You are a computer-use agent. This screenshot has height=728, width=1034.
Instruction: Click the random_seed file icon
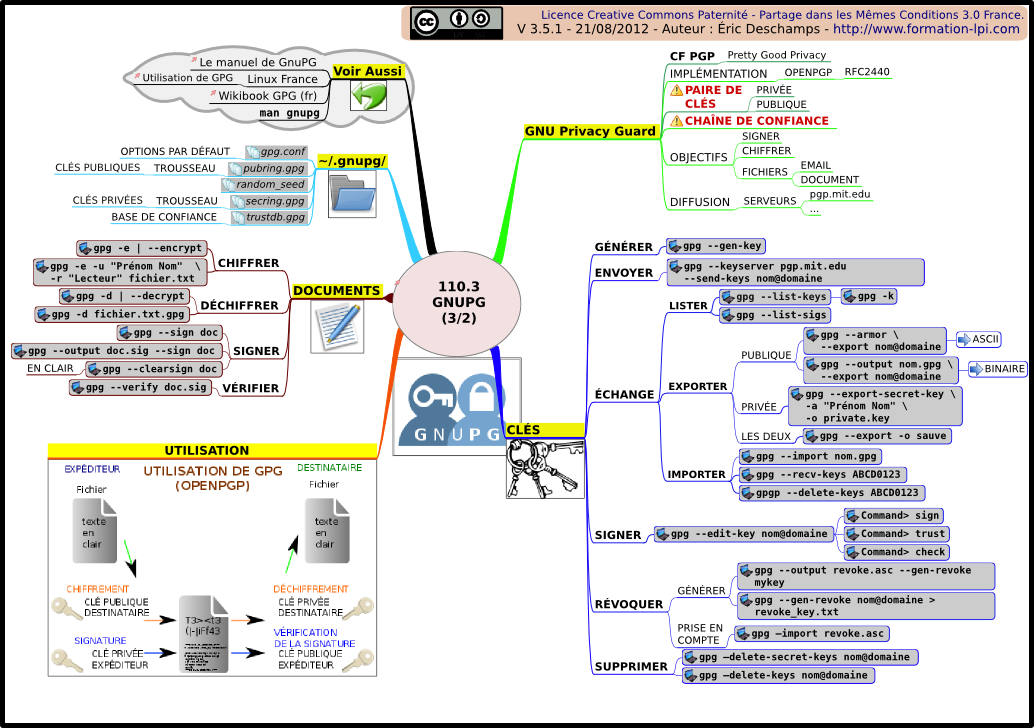click(228, 185)
